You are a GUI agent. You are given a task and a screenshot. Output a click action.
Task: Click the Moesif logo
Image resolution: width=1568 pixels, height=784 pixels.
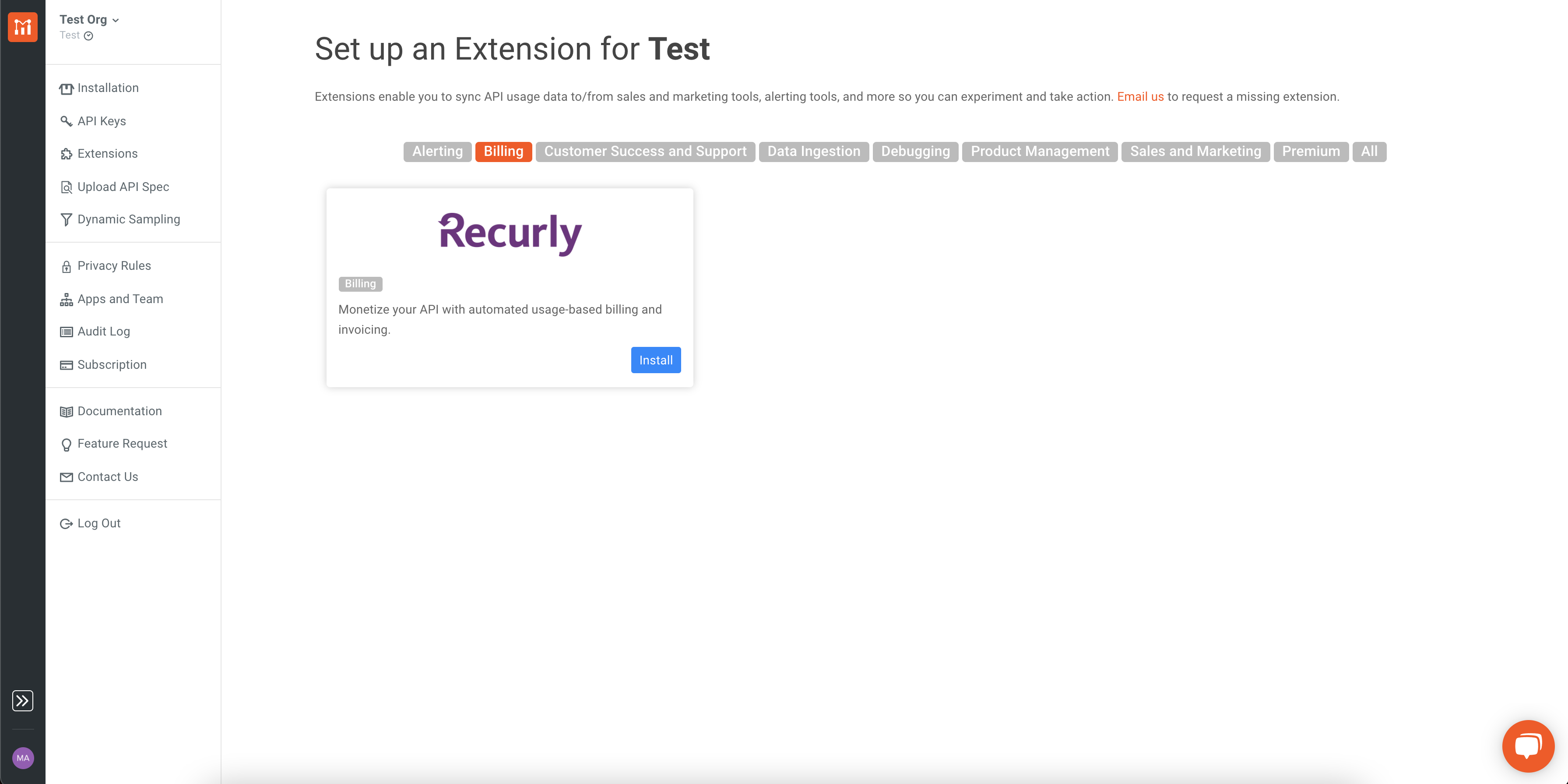pos(22,27)
